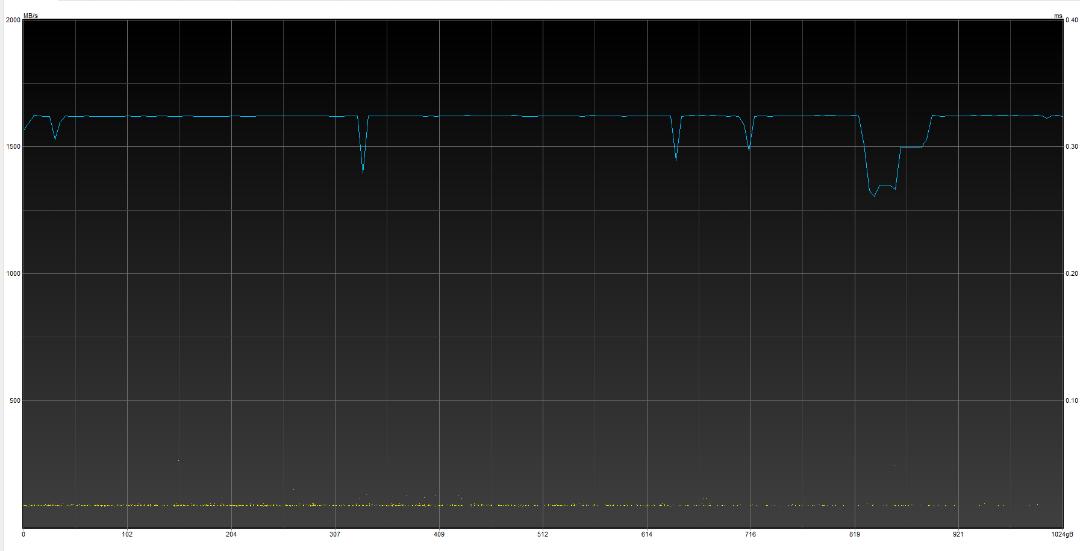Click the 0.10 access time label
Image resolution: width=1080 pixels, height=551 pixels.
[x=1072, y=401]
